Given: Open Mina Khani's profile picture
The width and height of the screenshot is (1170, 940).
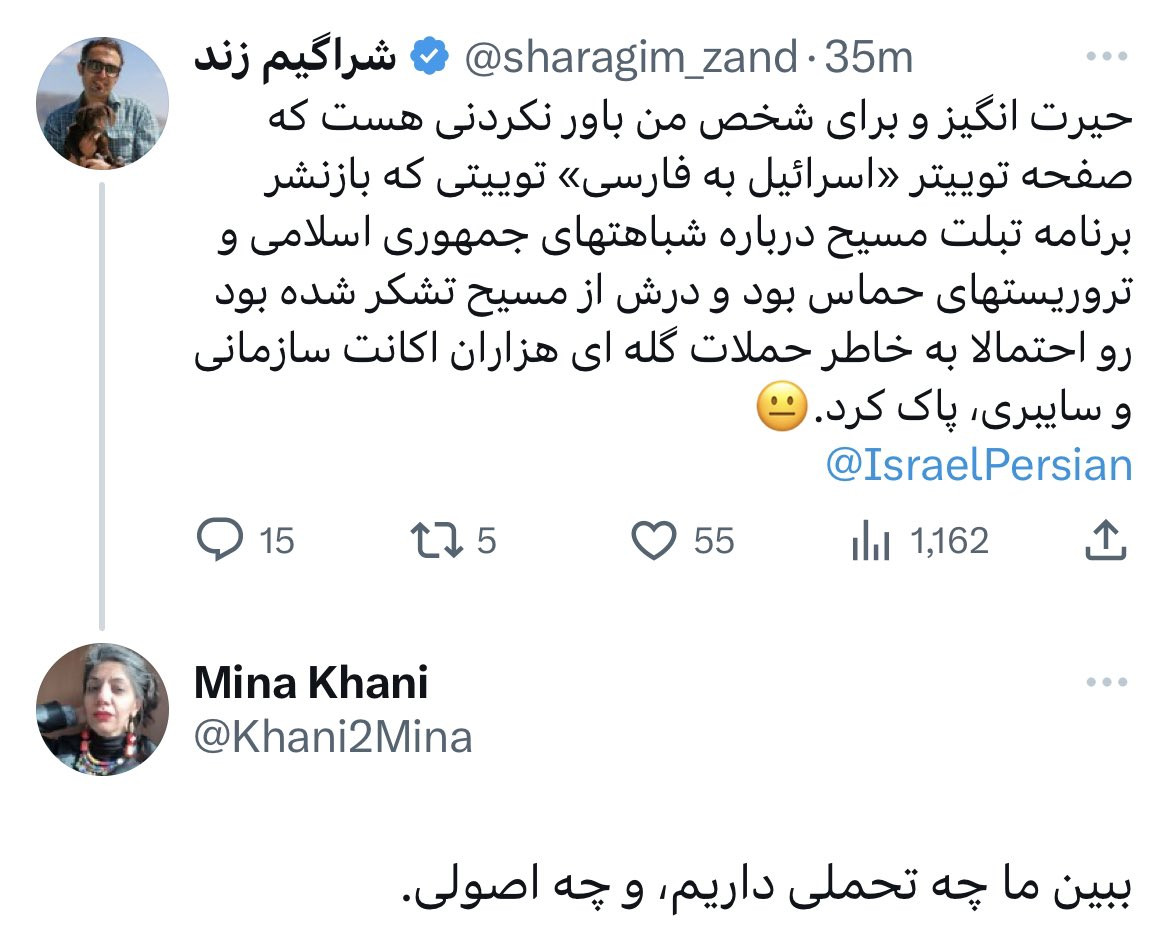Looking at the screenshot, I should 102,709.
